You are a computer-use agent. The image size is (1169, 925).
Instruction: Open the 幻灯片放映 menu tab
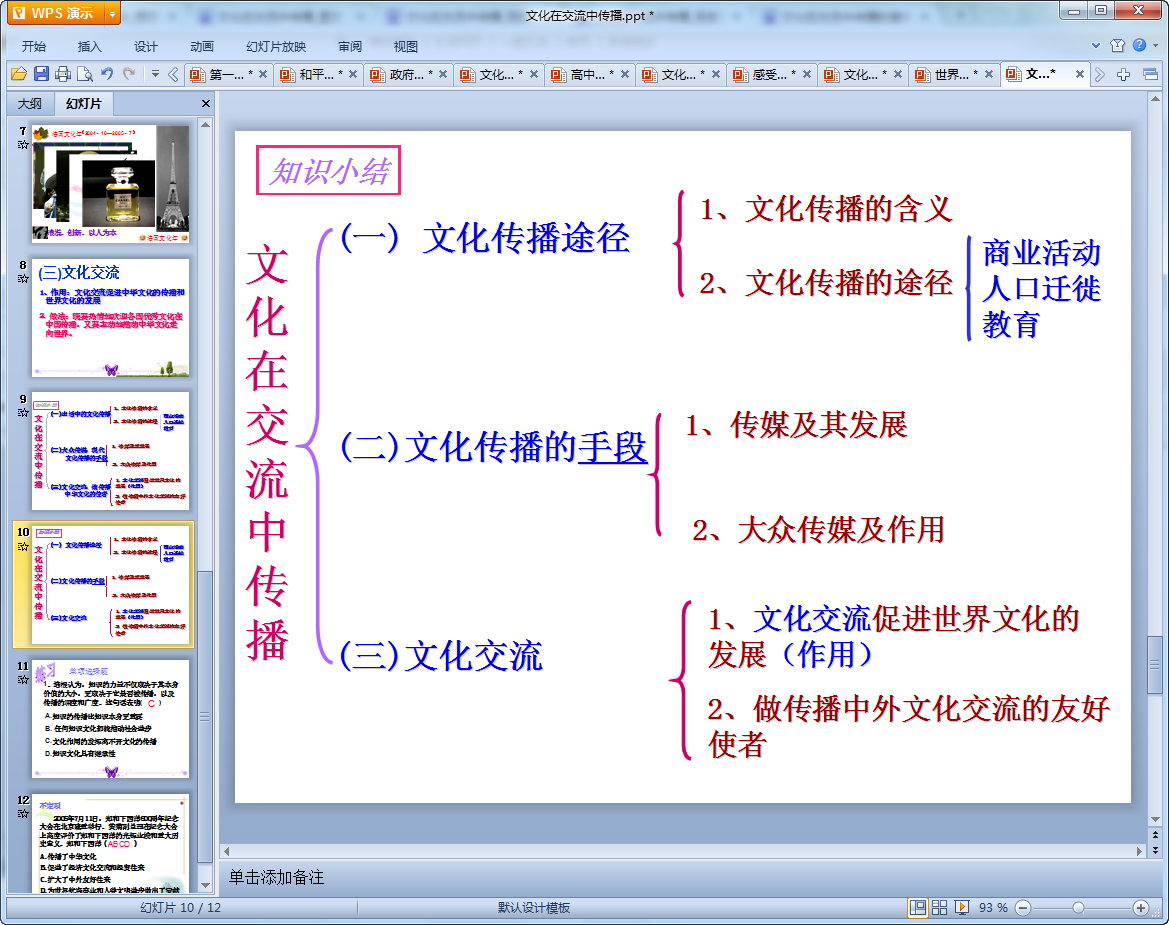tap(276, 46)
